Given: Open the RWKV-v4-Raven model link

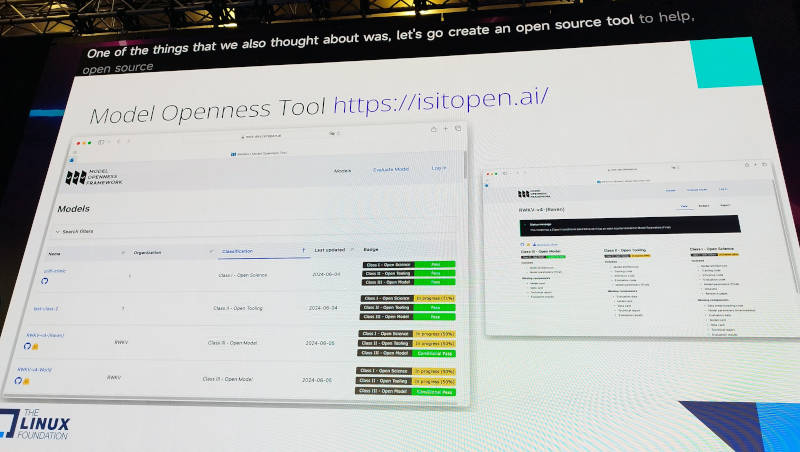Looking at the screenshot, I should (45, 336).
